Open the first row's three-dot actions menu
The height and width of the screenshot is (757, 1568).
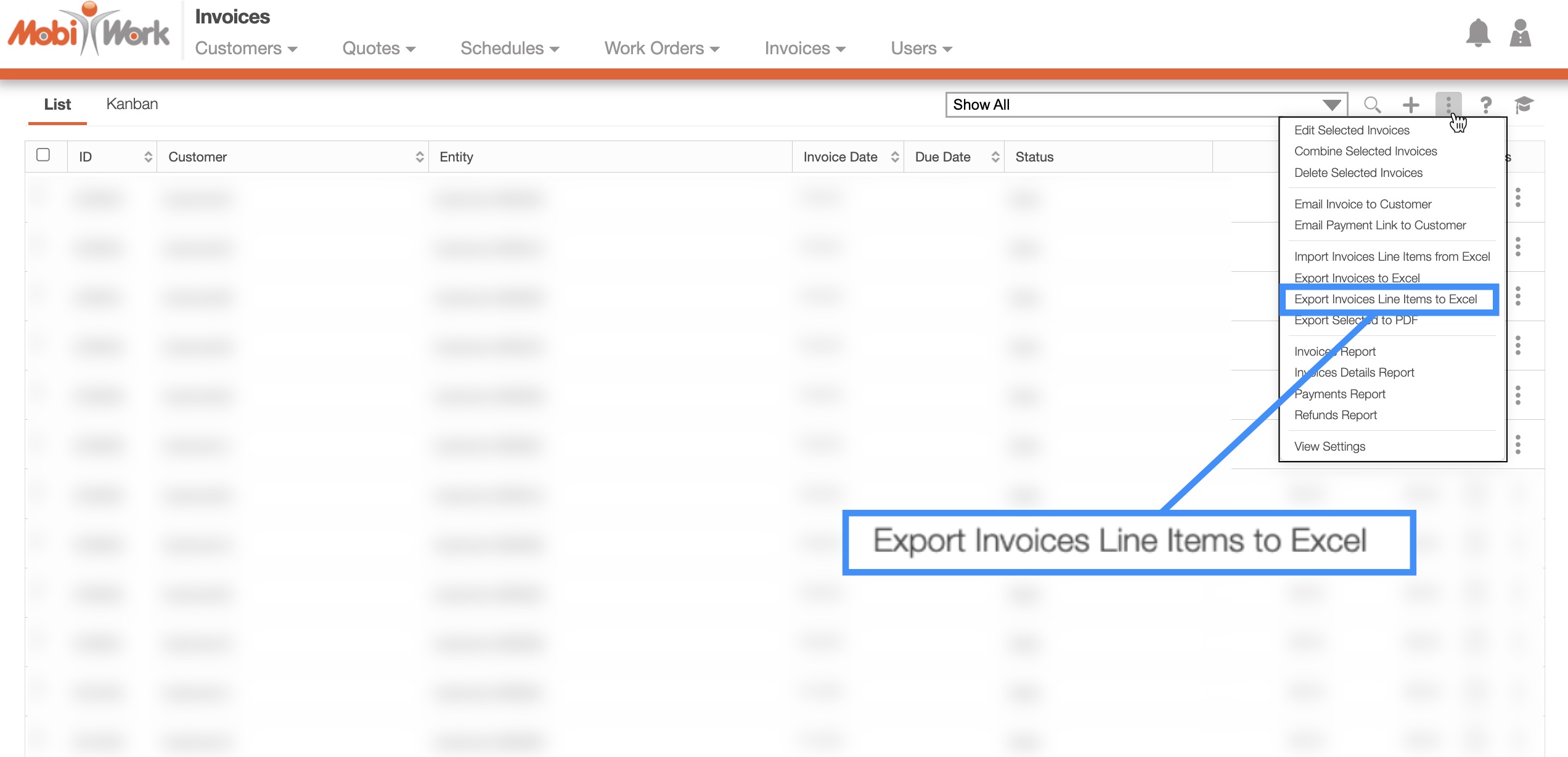(1518, 197)
